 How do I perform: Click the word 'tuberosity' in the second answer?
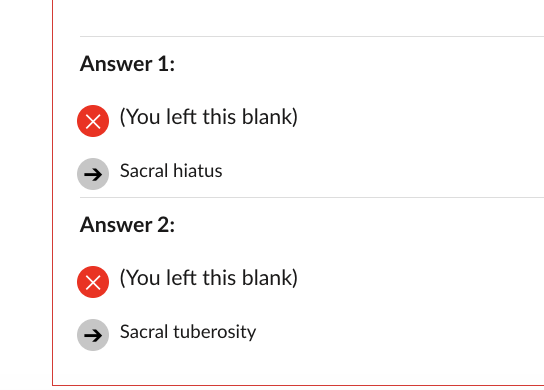(215, 332)
